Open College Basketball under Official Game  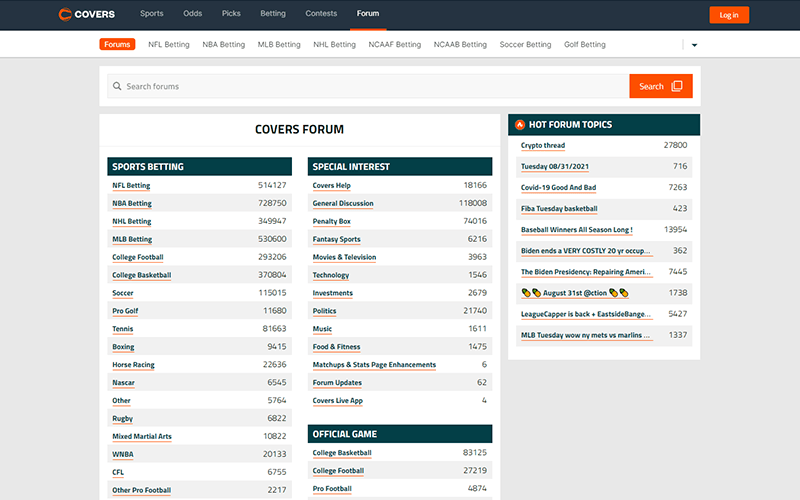pos(342,453)
